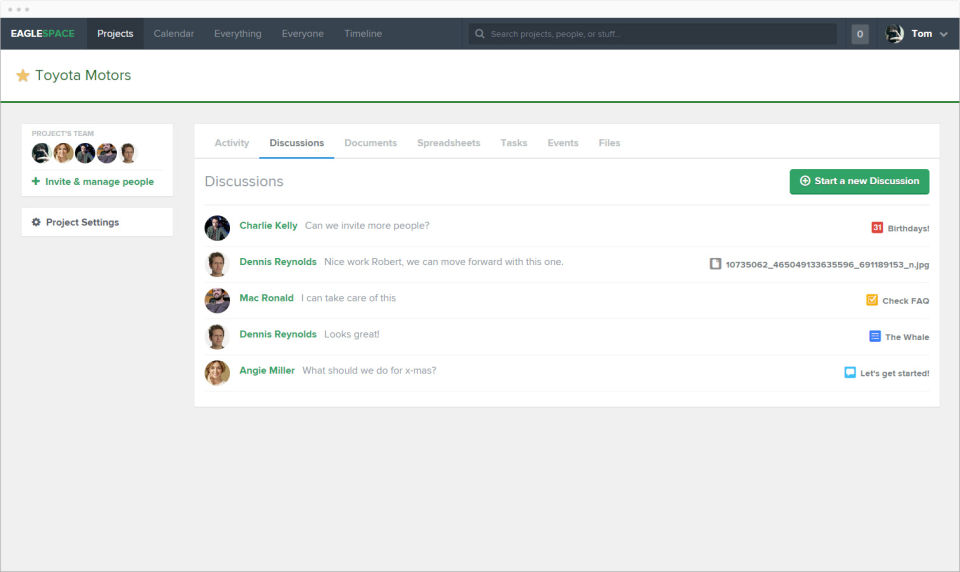This screenshot has width=960, height=572.
Task: Click the blue document icon for The Whale
Action: pyautogui.click(x=875, y=336)
